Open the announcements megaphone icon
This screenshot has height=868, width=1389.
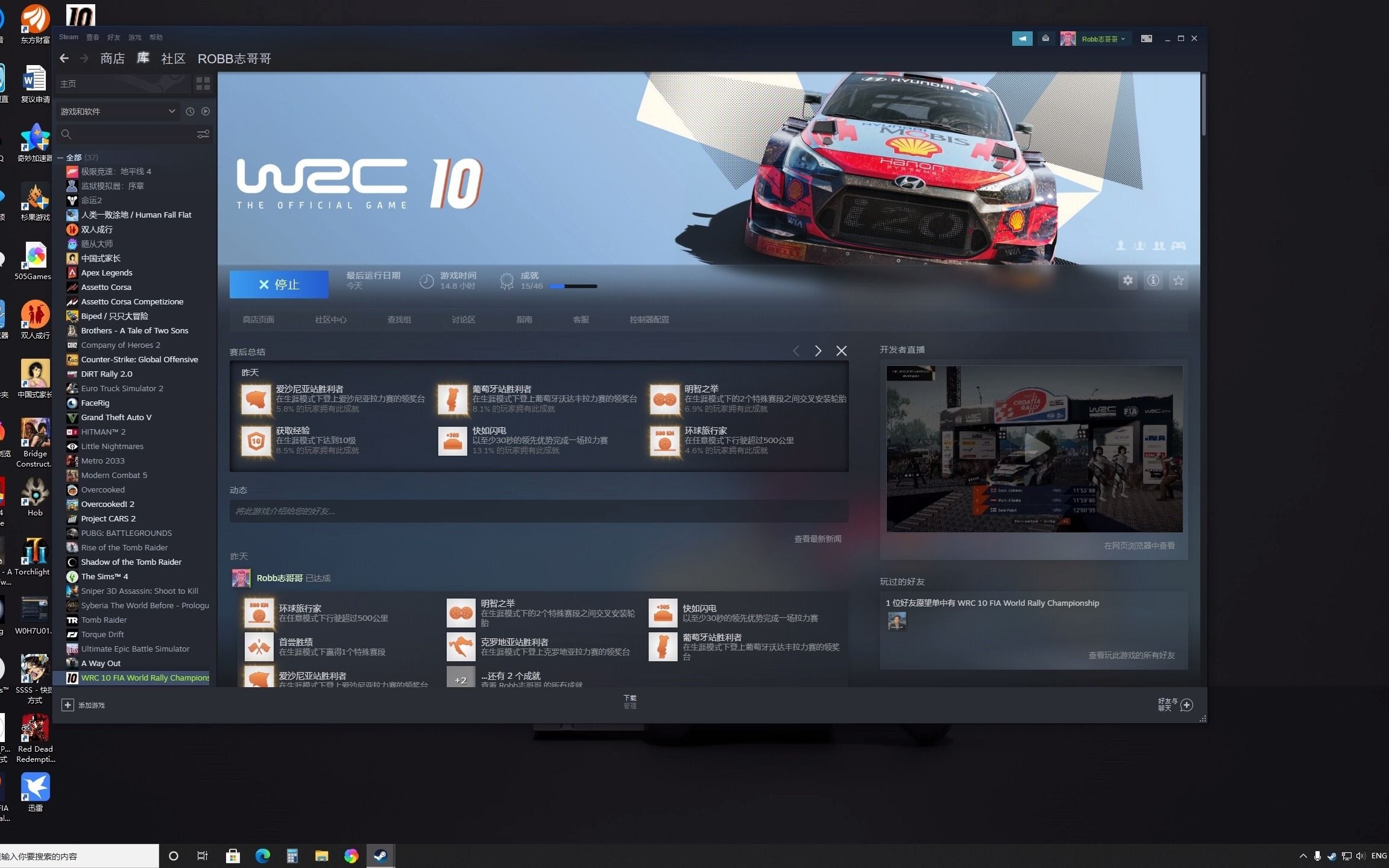[x=1022, y=39]
